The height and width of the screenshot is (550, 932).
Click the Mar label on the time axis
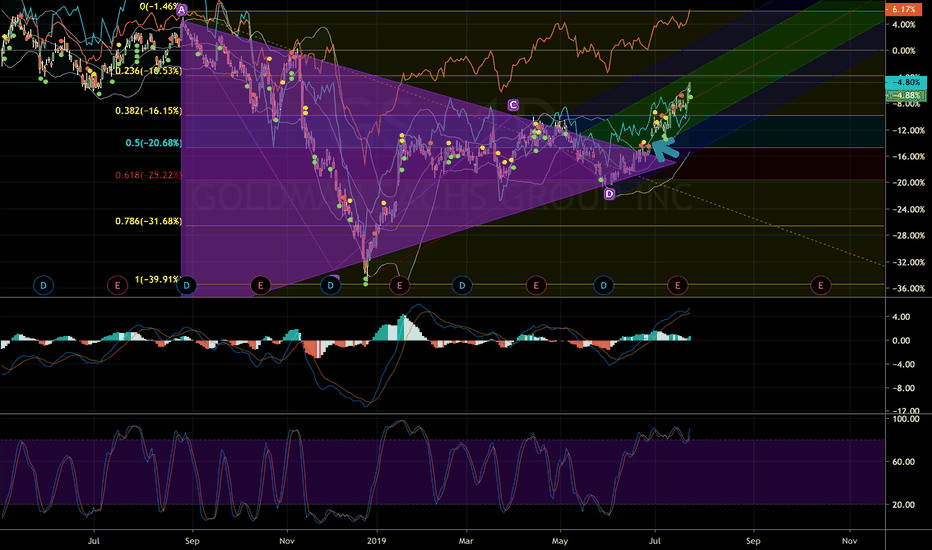pos(465,541)
